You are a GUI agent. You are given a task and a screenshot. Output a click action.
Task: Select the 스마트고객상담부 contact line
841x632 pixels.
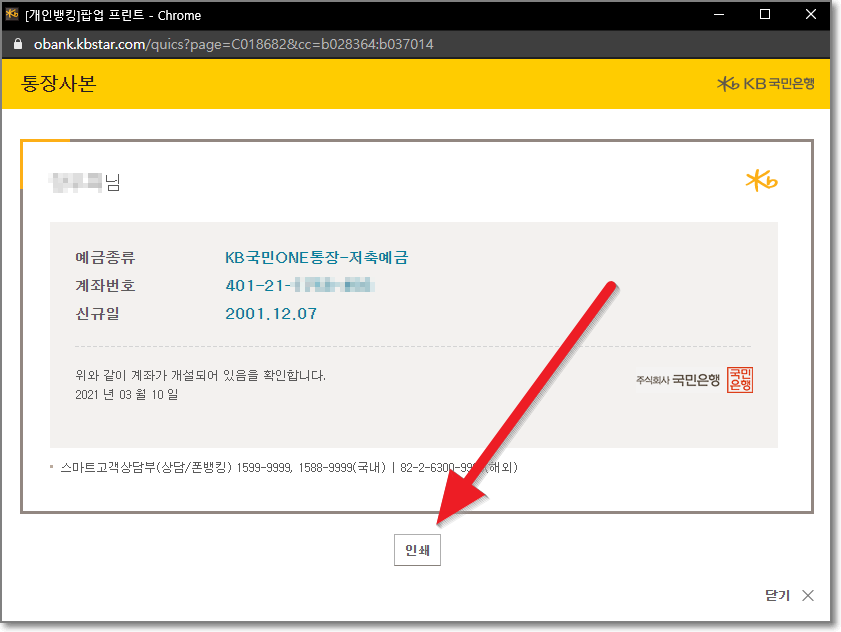(289, 467)
